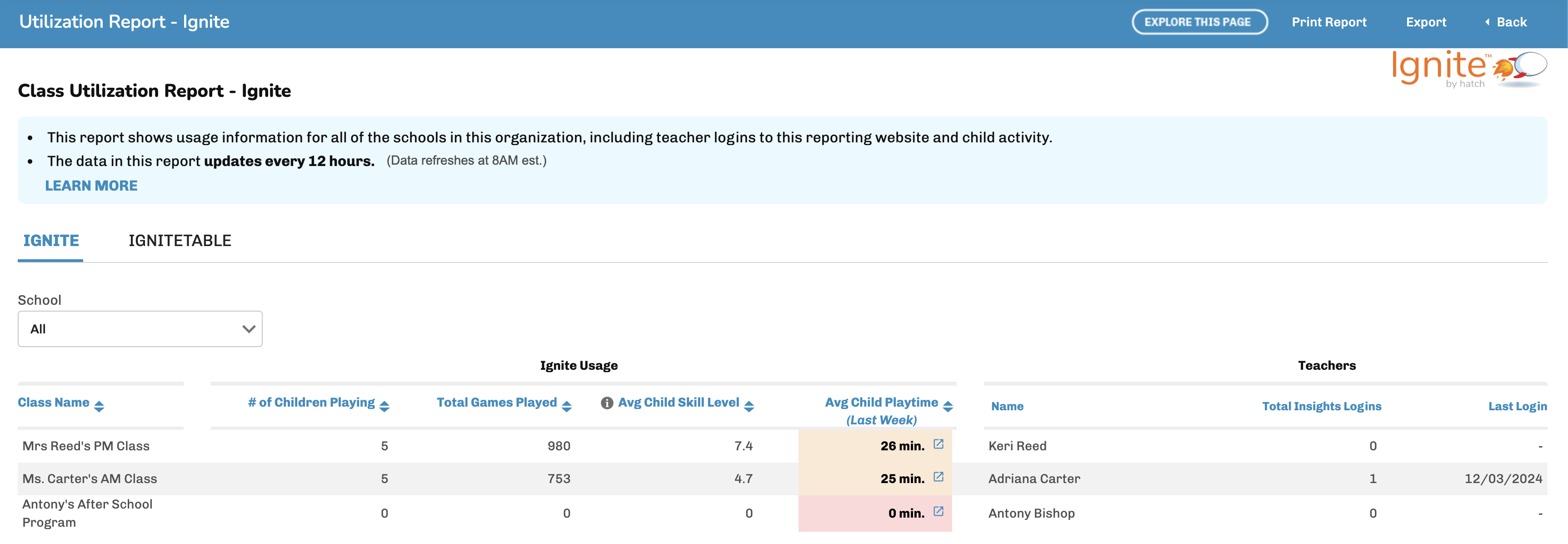Click the Back arrow icon
Viewport: 1568px width, 544px height.
click(x=1487, y=22)
